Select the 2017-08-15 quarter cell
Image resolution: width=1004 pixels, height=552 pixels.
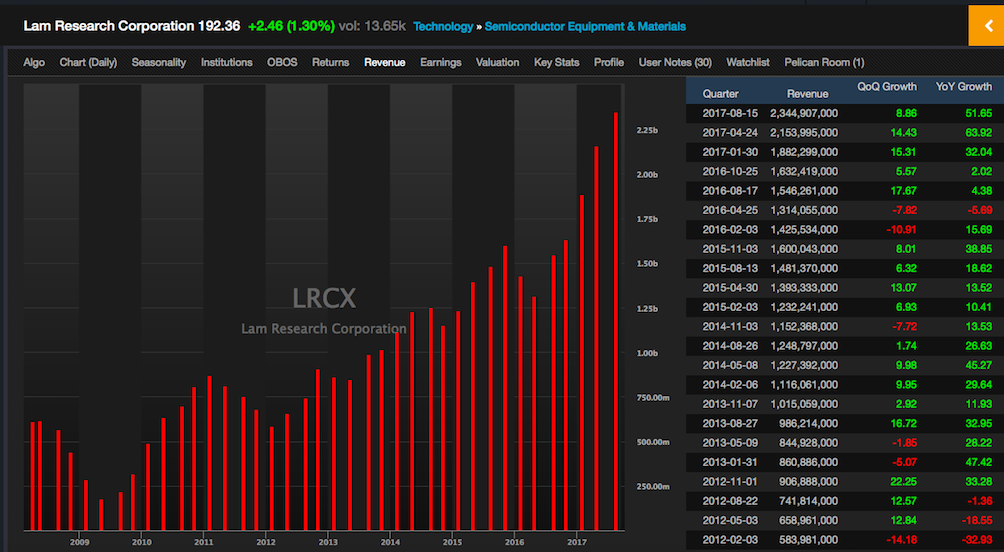point(730,113)
